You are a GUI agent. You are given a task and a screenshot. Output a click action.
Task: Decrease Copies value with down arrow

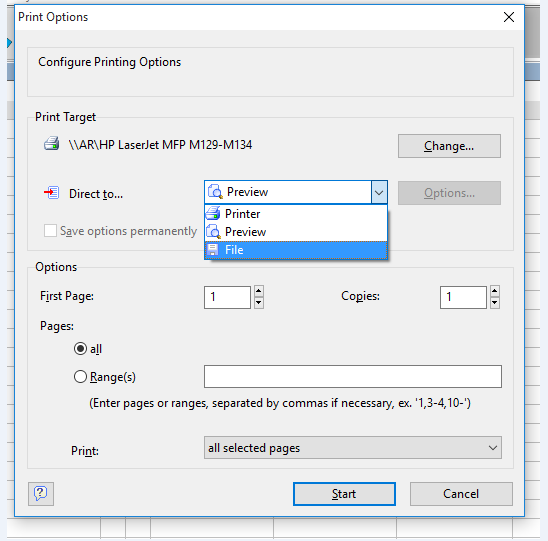click(495, 303)
